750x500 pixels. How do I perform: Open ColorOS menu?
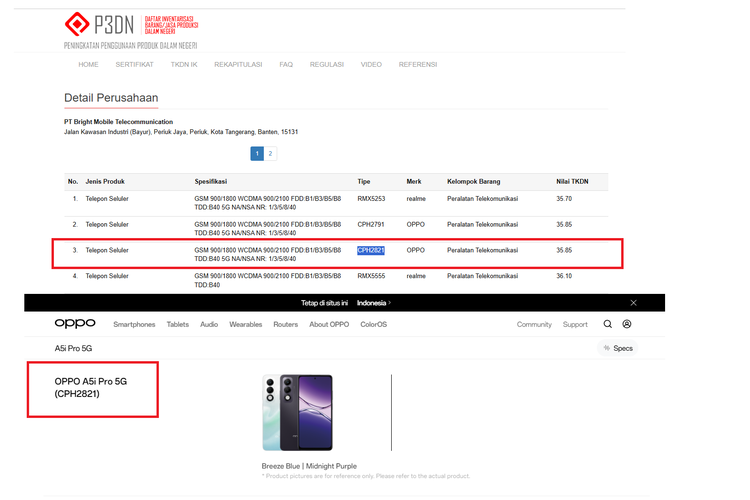374,324
